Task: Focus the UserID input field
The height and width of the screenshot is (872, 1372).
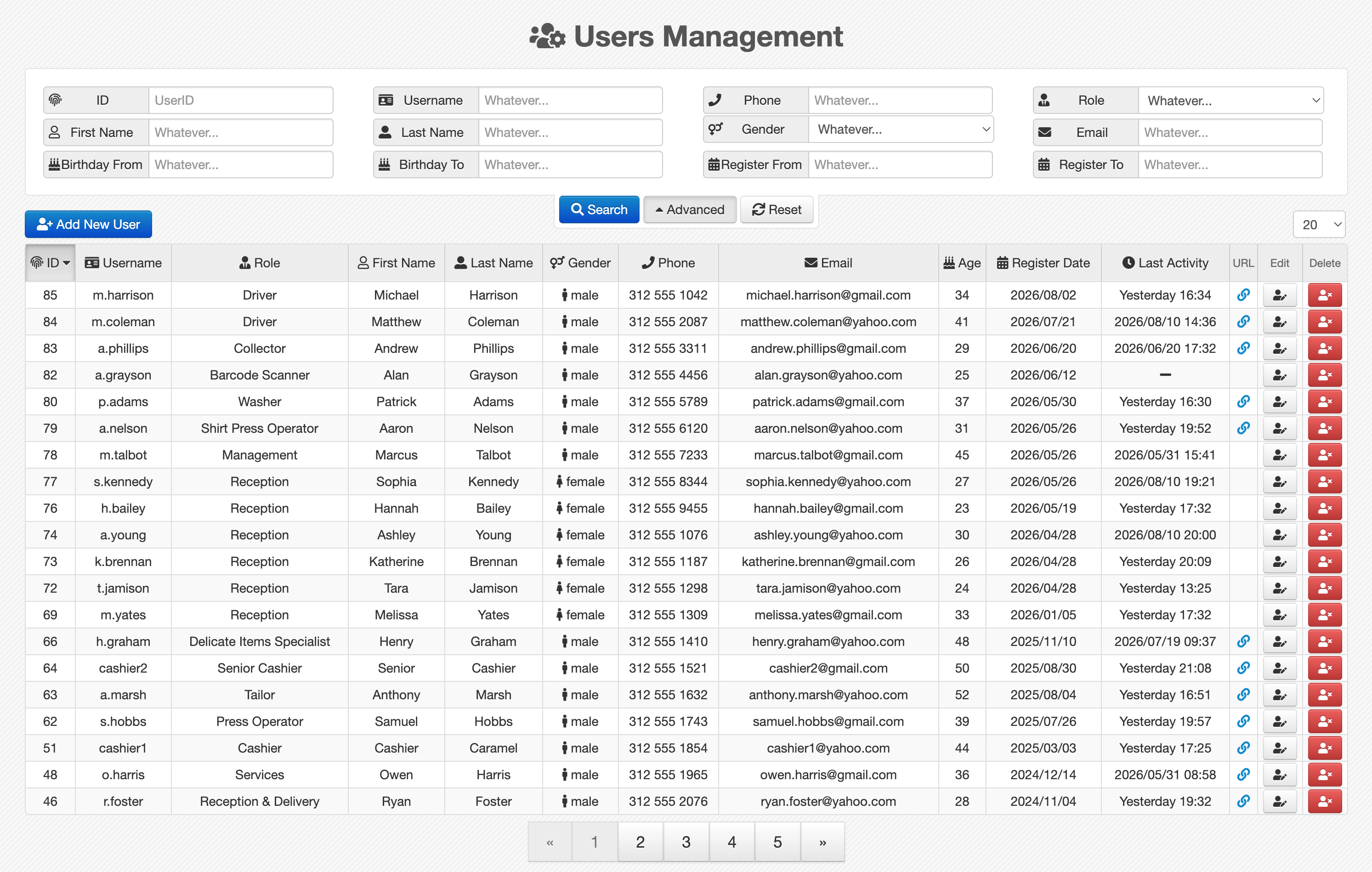Action: pos(241,100)
